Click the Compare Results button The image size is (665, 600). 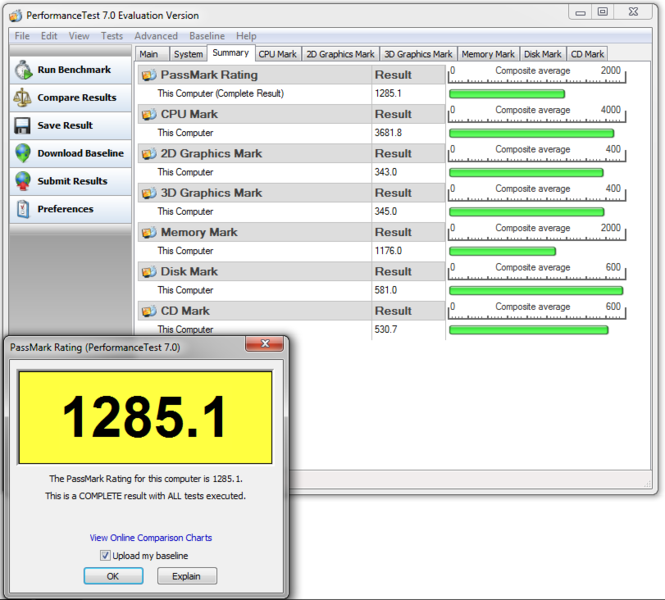click(x=70, y=98)
